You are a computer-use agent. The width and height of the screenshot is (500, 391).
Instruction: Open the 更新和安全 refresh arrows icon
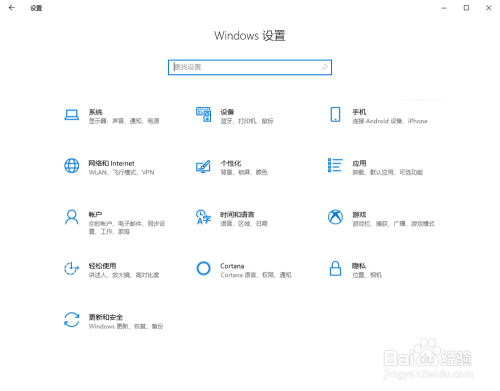pyautogui.click(x=71, y=320)
